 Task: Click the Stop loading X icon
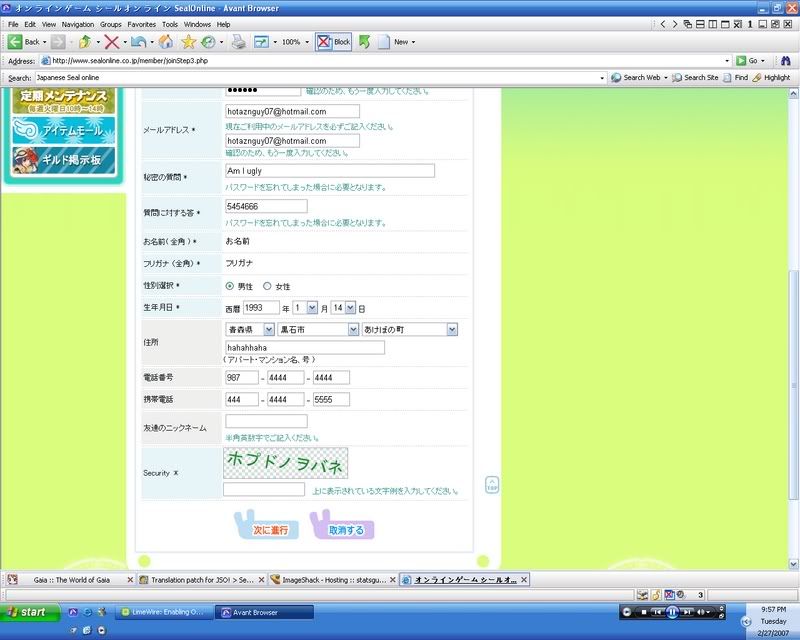(111, 42)
